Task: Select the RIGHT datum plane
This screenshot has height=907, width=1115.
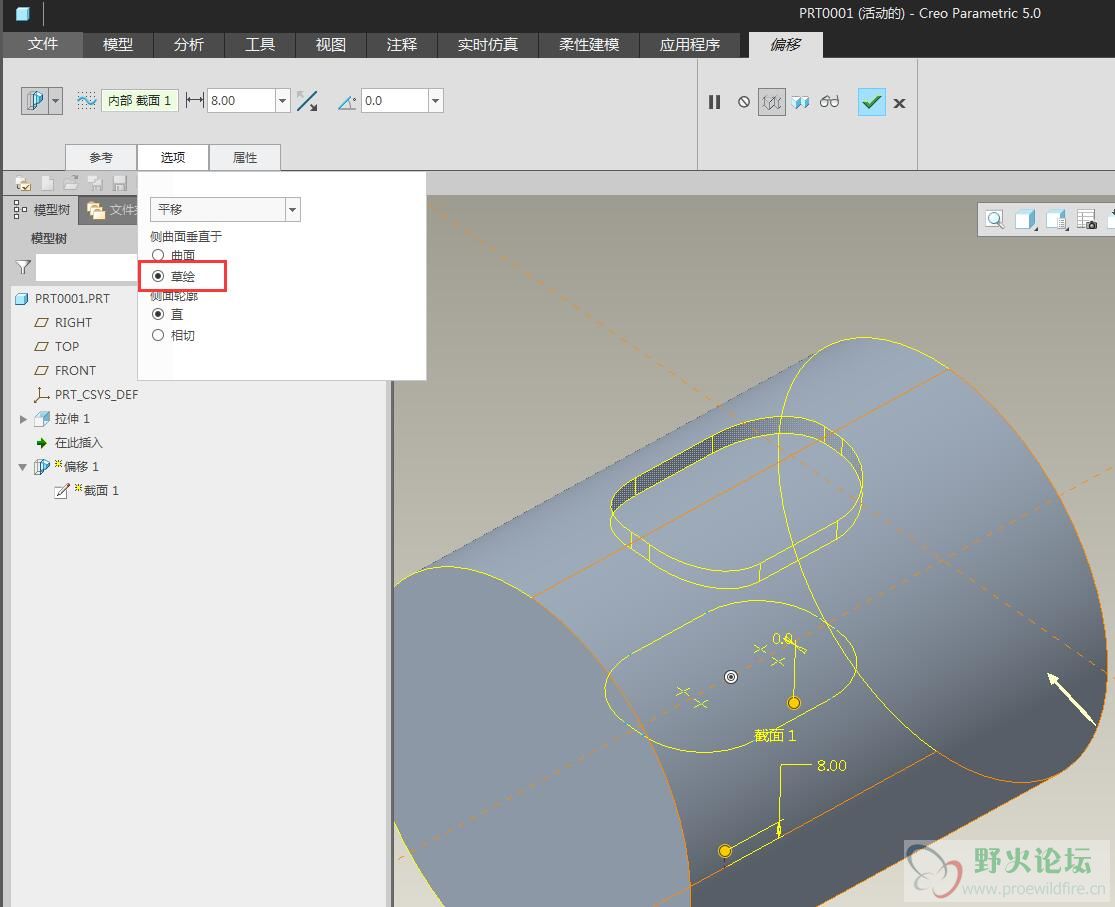Action: point(63,322)
